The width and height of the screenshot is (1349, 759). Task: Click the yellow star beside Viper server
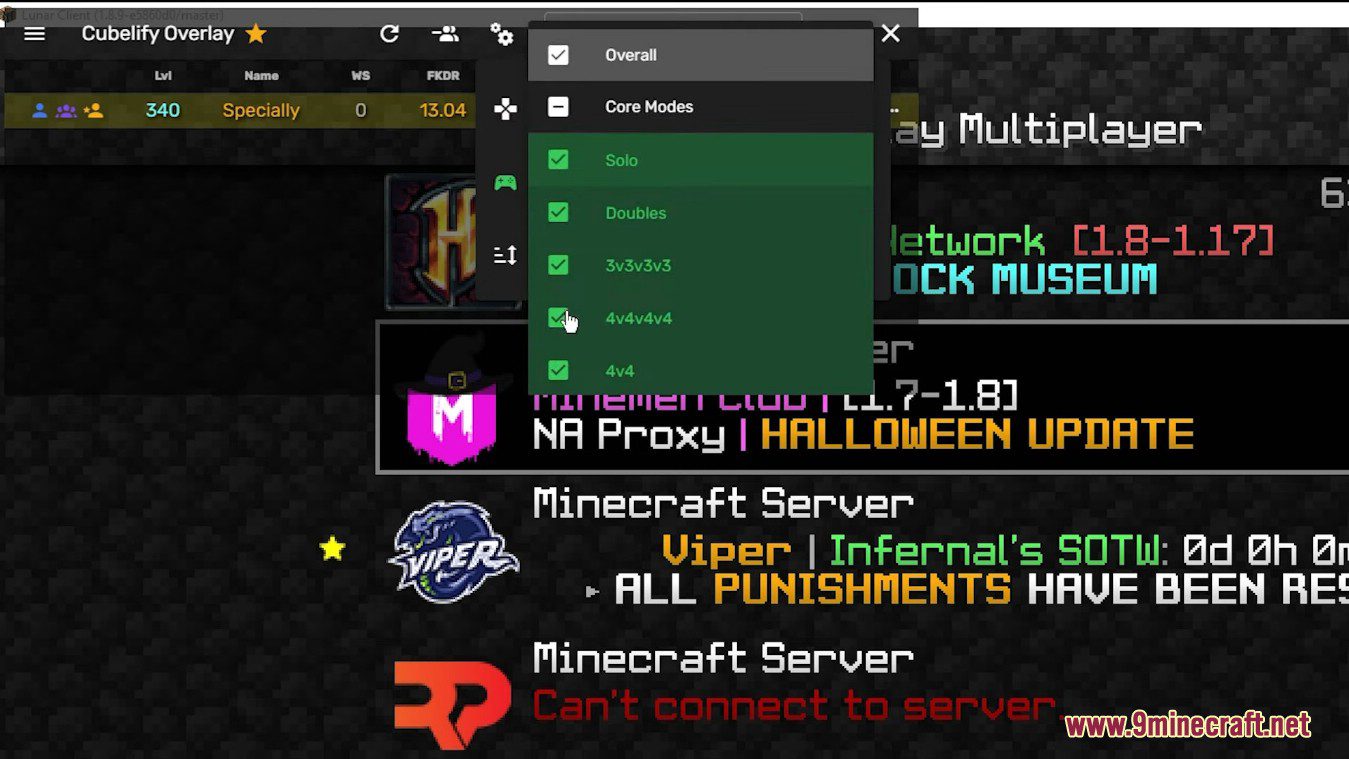[332, 548]
